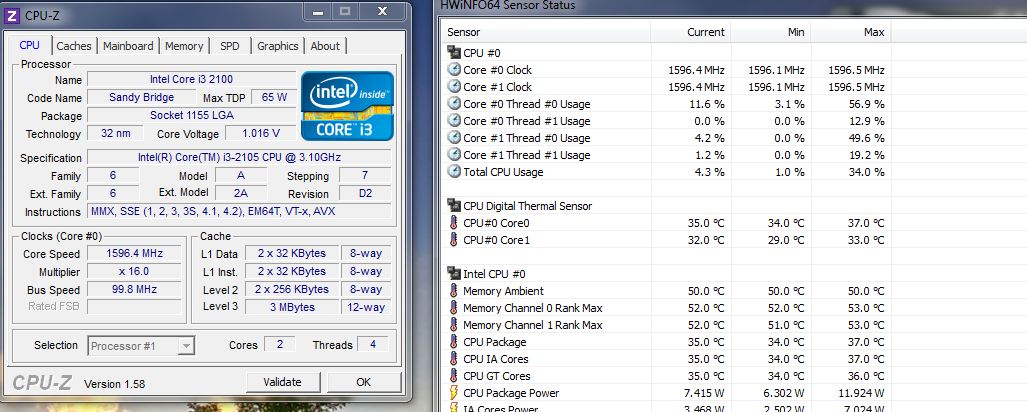The height and width of the screenshot is (412, 1027).
Task: Open the About tab
Action: 325,46
